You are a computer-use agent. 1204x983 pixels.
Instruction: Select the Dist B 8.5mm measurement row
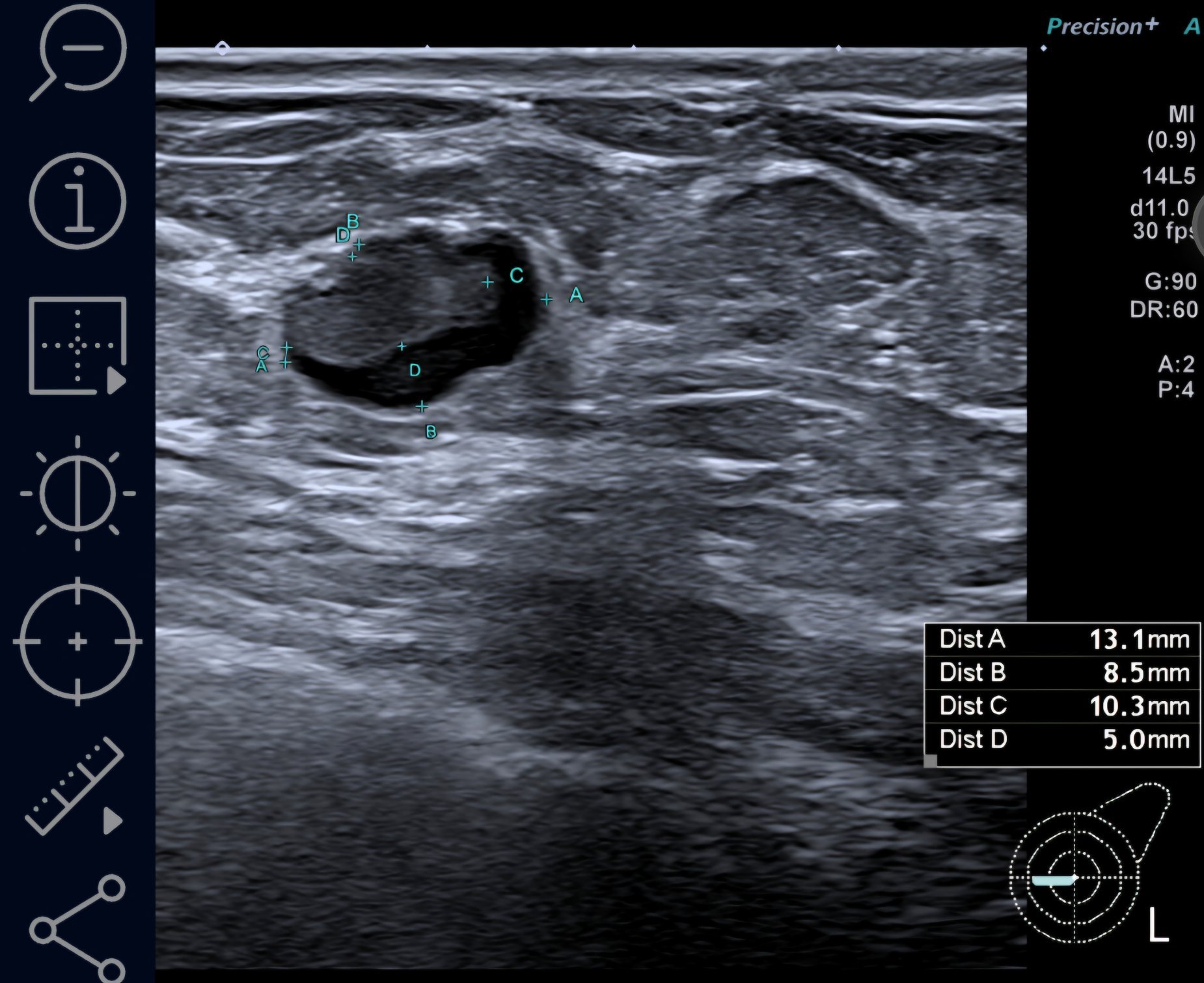pyautogui.click(x=1062, y=672)
